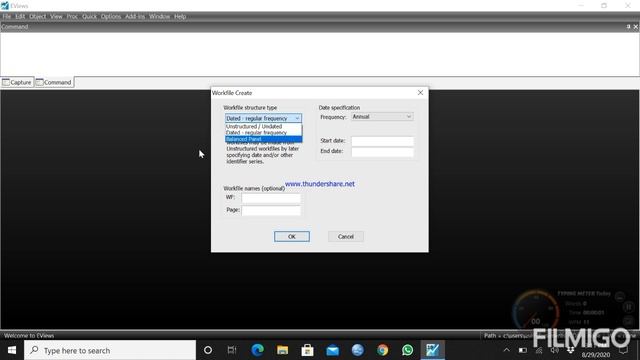
Task: Open the View menu
Action: (56, 16)
